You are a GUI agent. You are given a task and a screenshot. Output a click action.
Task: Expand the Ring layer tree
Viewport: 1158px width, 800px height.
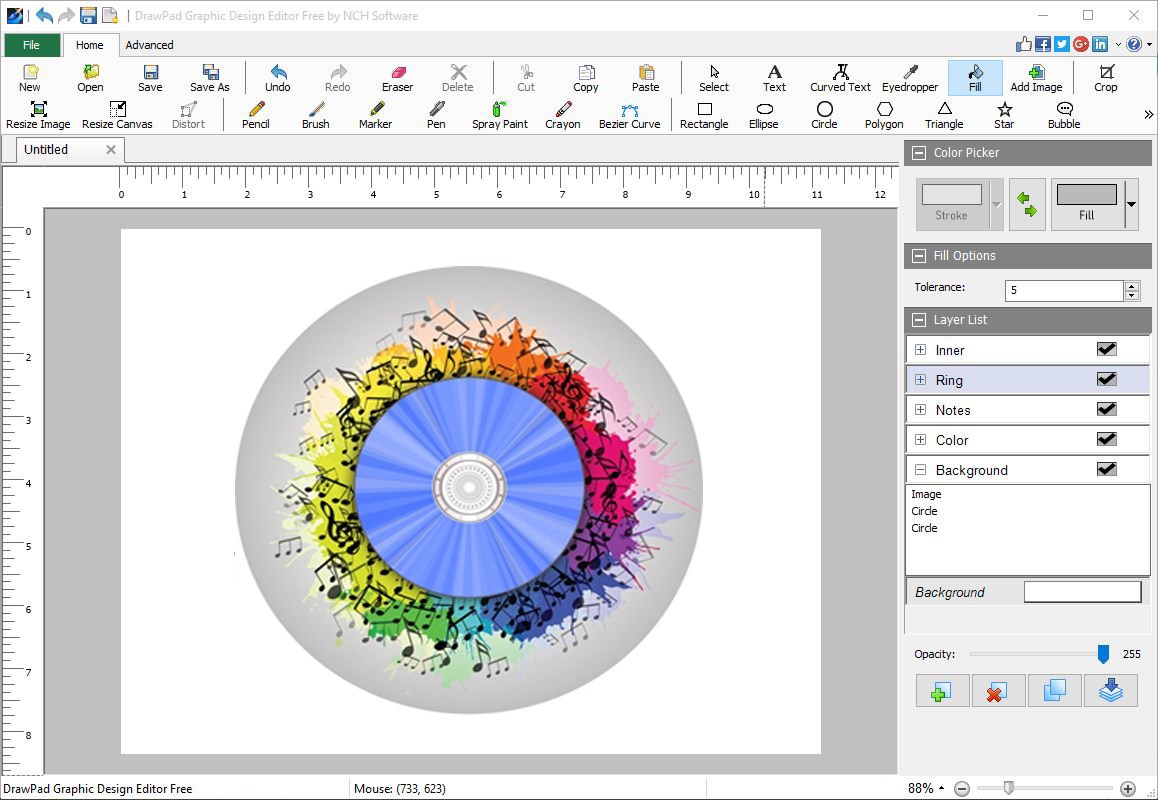[x=920, y=380]
